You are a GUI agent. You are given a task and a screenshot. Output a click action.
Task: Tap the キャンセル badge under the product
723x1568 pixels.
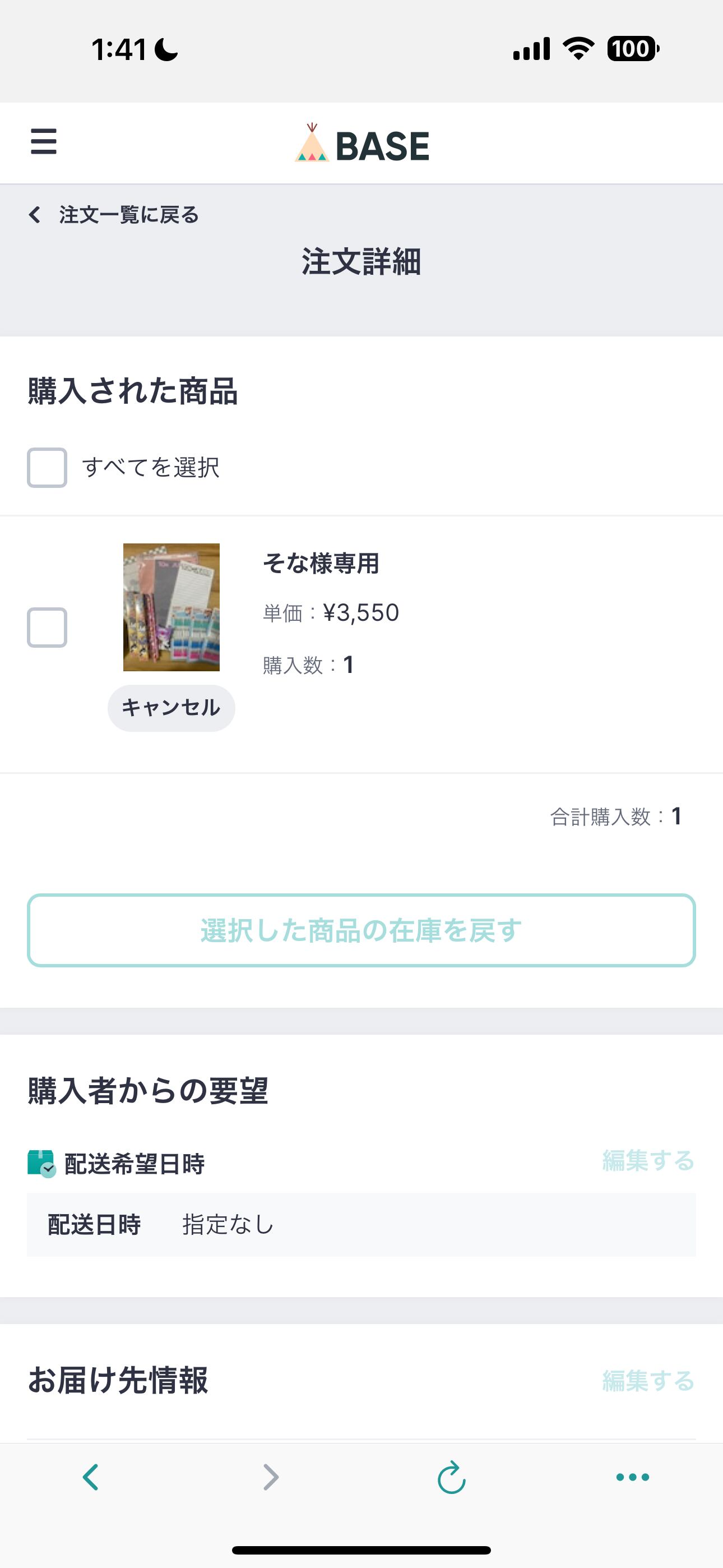click(171, 708)
